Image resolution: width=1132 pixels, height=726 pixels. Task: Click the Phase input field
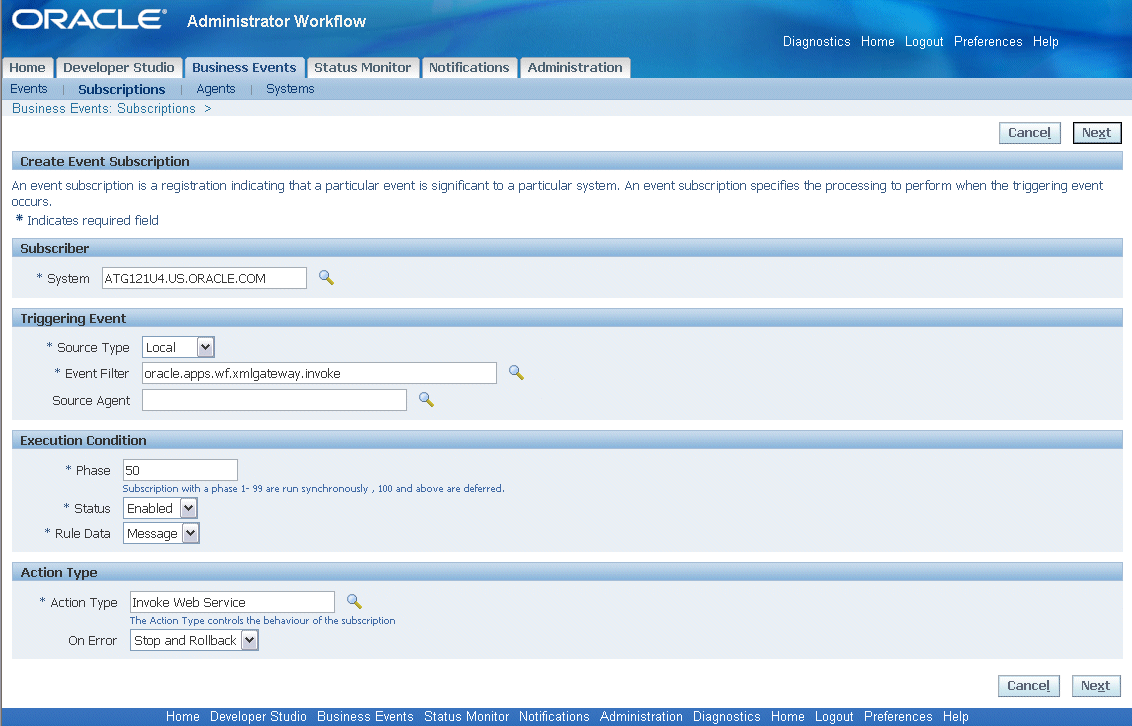[x=180, y=470]
